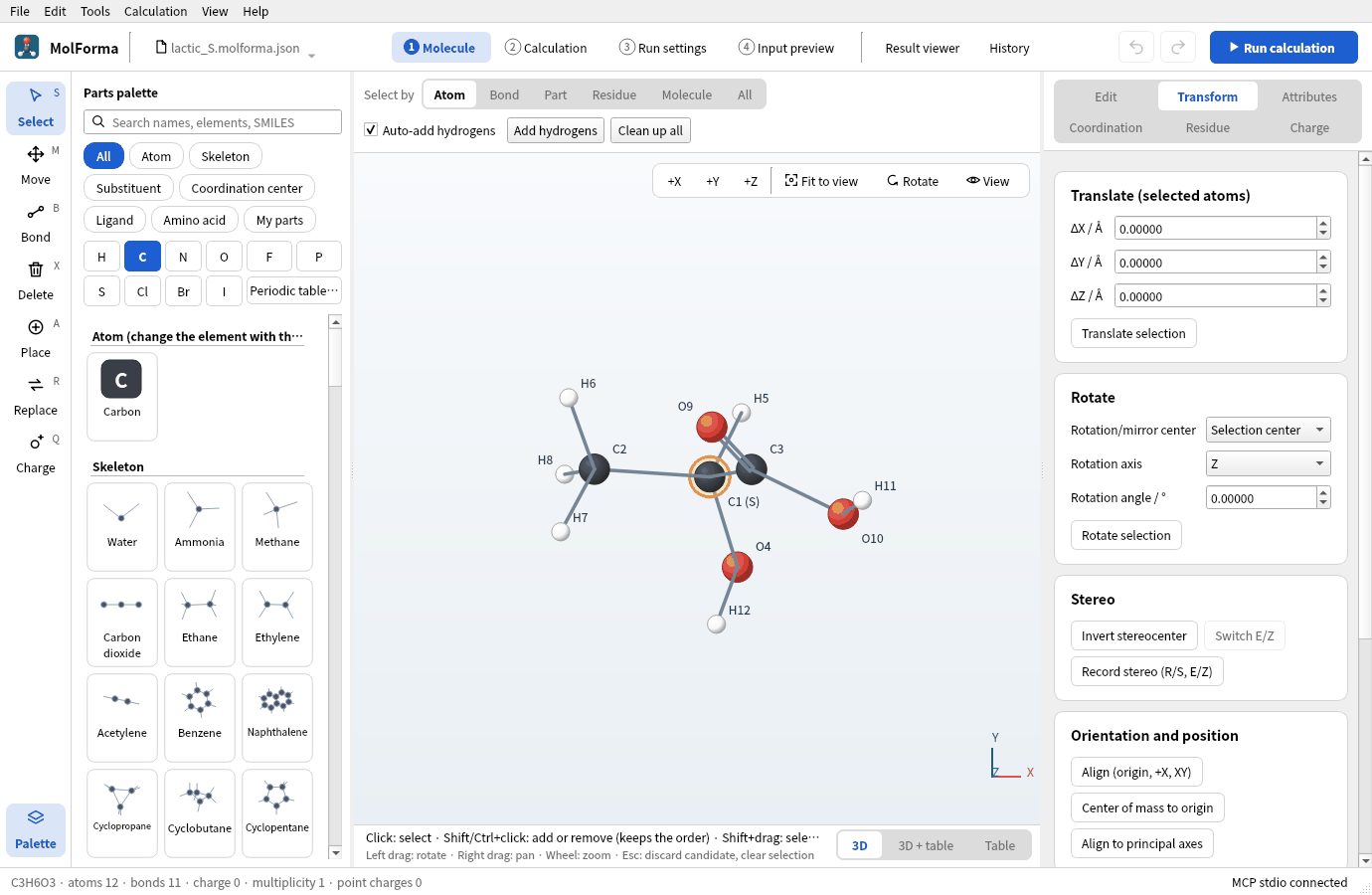1372x895 pixels.
Task: Click the parts palette search field
Action: (213, 122)
